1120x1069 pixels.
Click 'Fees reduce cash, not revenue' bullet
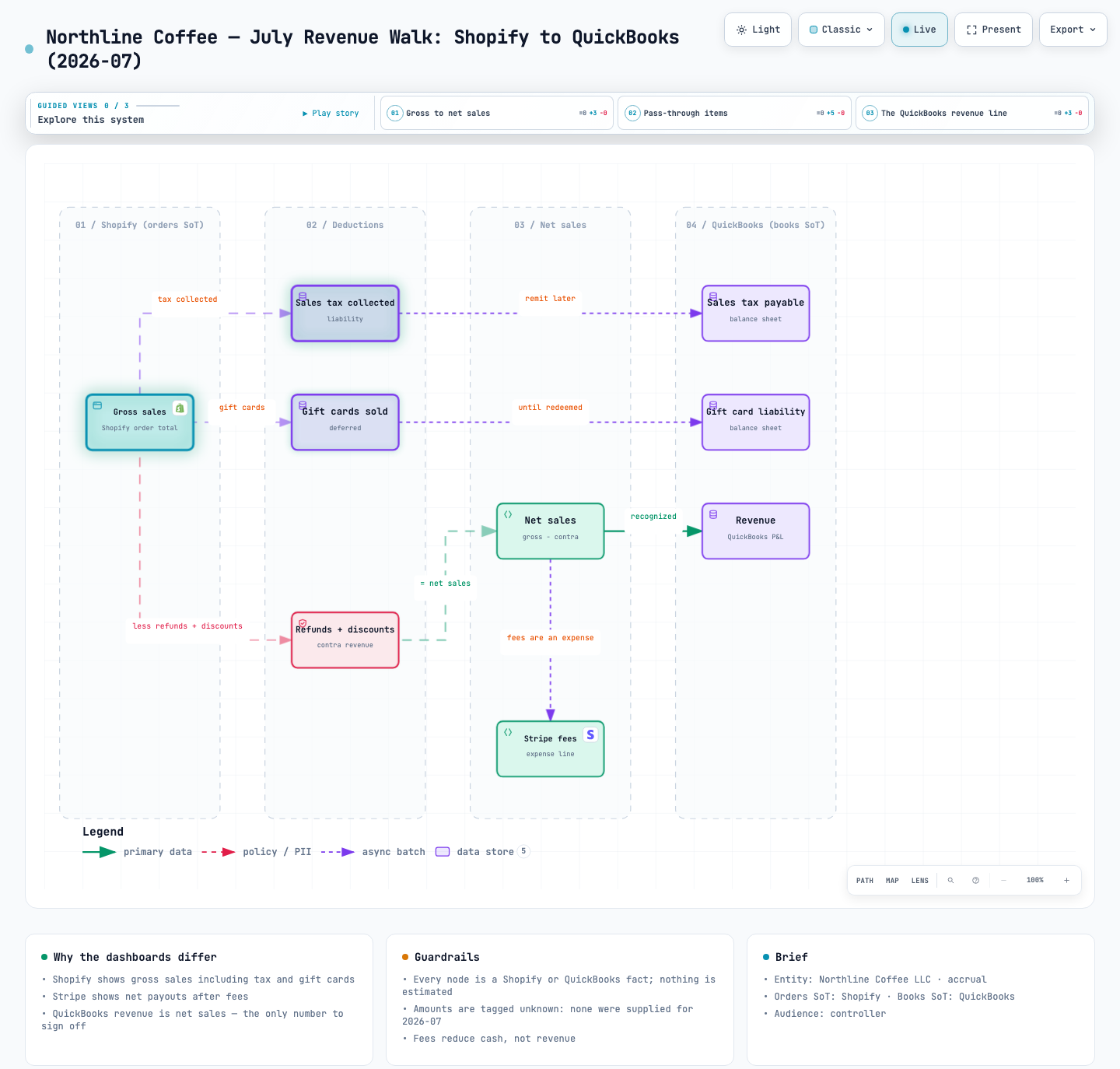point(489,1039)
